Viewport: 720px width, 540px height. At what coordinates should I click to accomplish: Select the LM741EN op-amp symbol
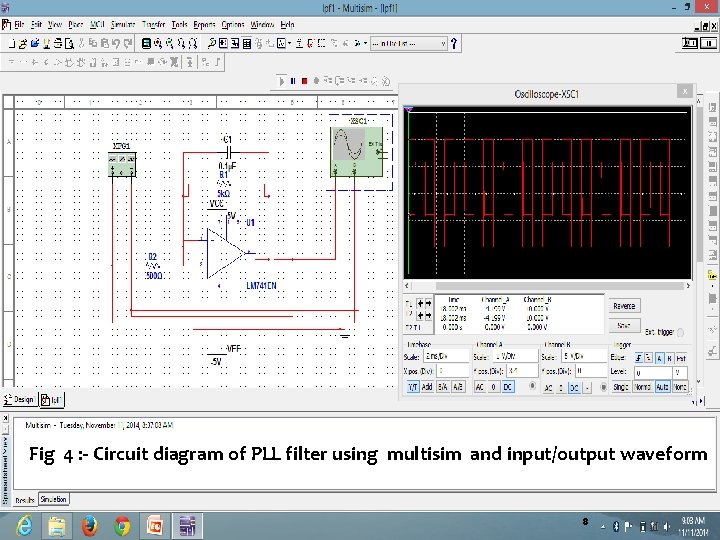pos(225,253)
